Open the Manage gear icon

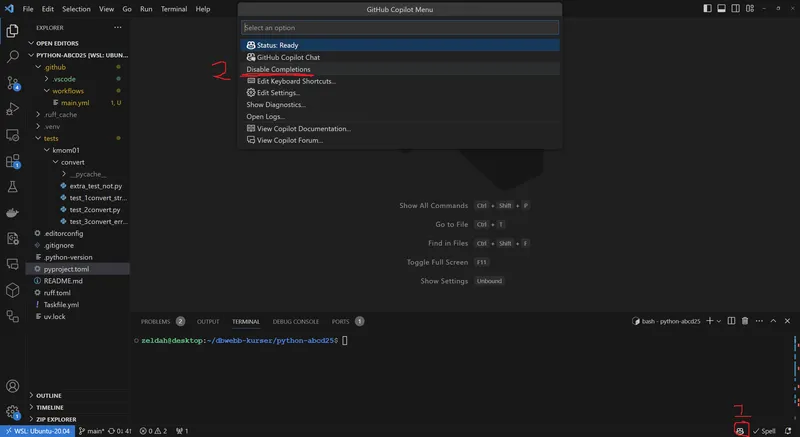(13, 410)
